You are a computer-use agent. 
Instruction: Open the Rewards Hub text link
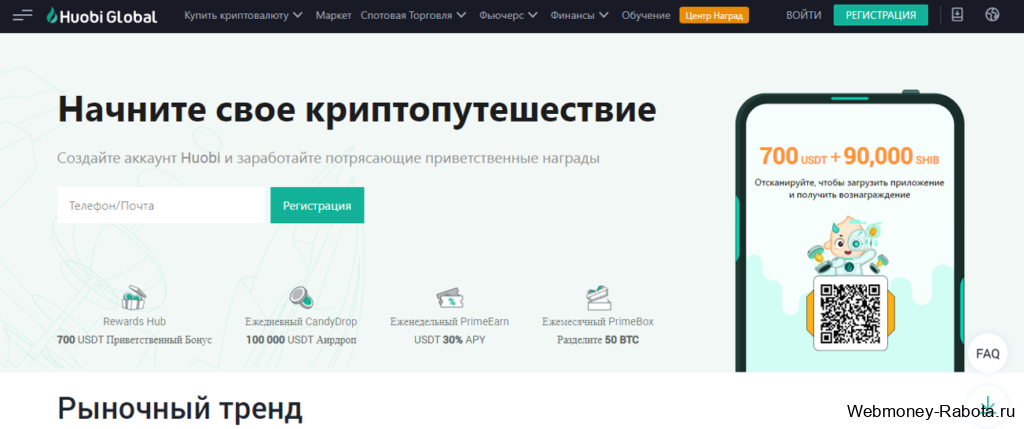coord(135,321)
